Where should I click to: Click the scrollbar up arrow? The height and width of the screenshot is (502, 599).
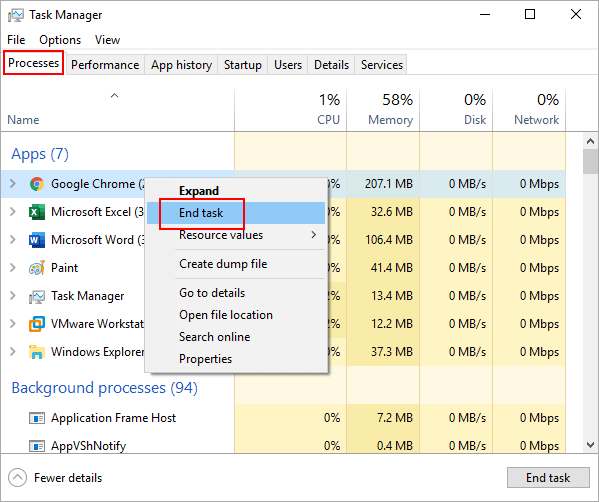(x=591, y=141)
